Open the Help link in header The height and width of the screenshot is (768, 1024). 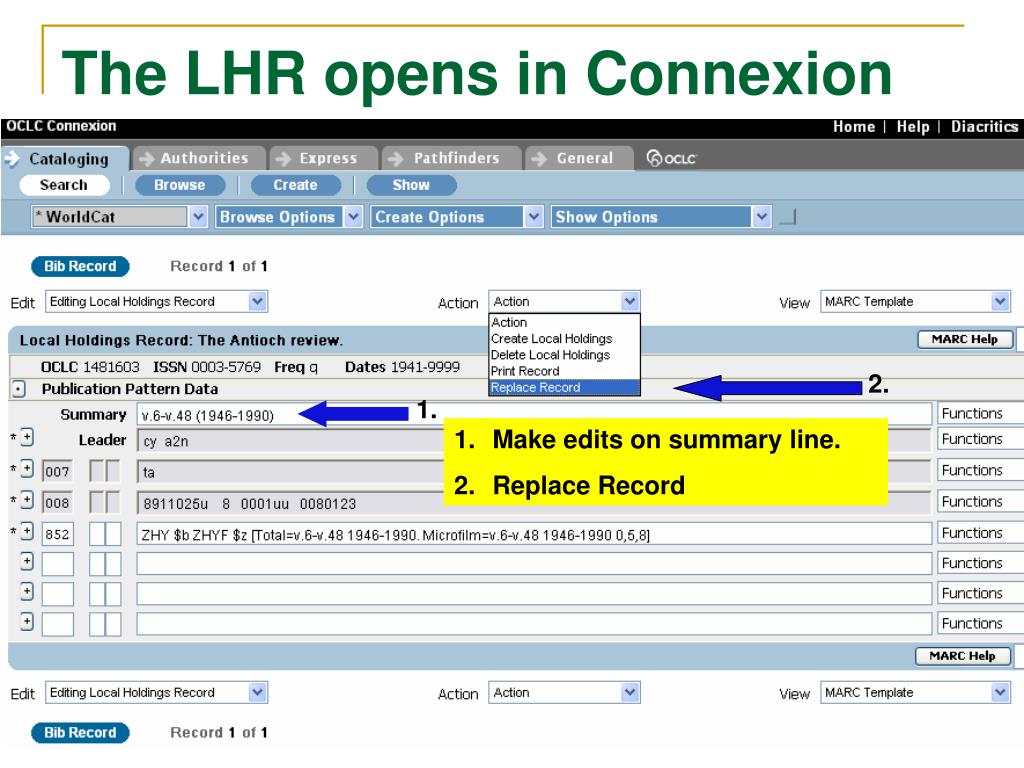point(912,127)
